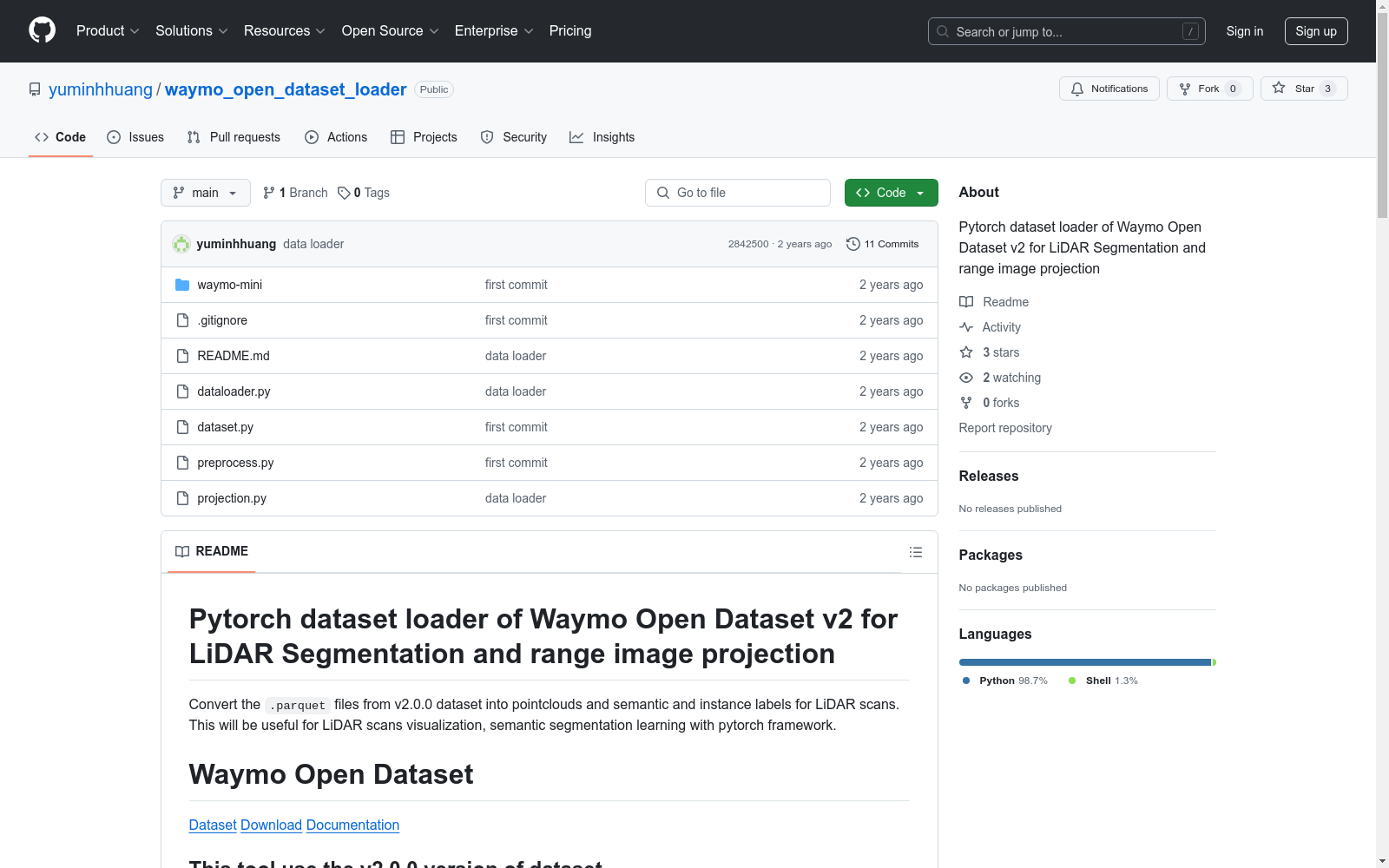Expand the Product menu
The height and width of the screenshot is (868, 1389).
click(x=108, y=30)
